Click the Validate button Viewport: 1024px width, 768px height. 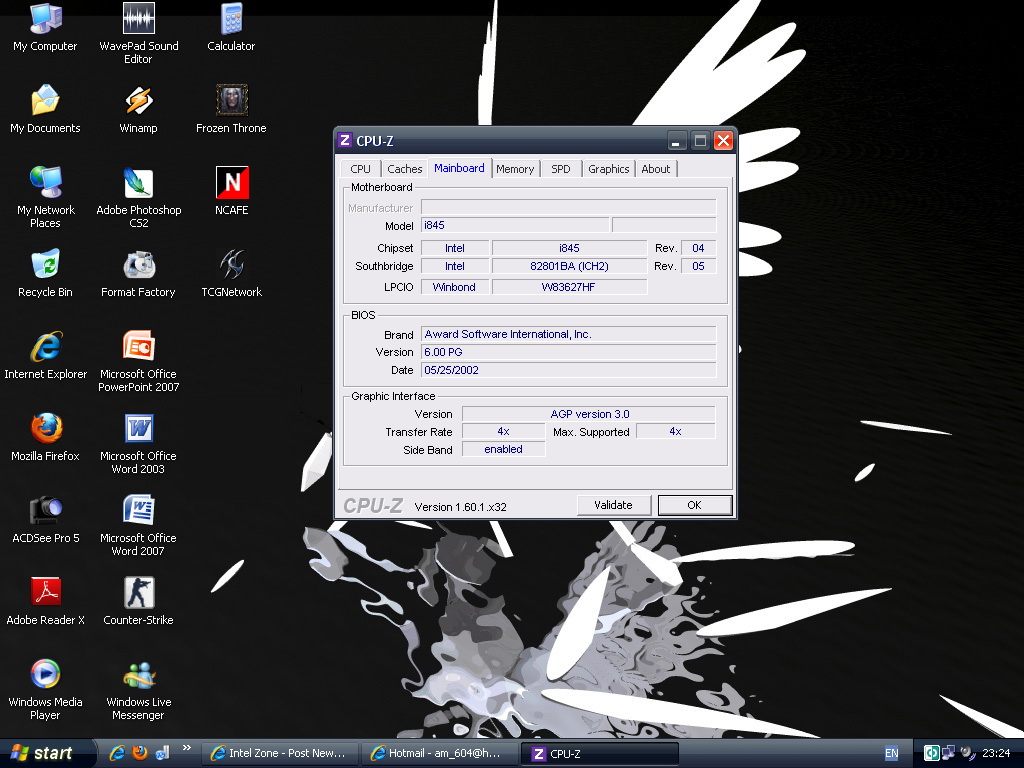coord(613,505)
